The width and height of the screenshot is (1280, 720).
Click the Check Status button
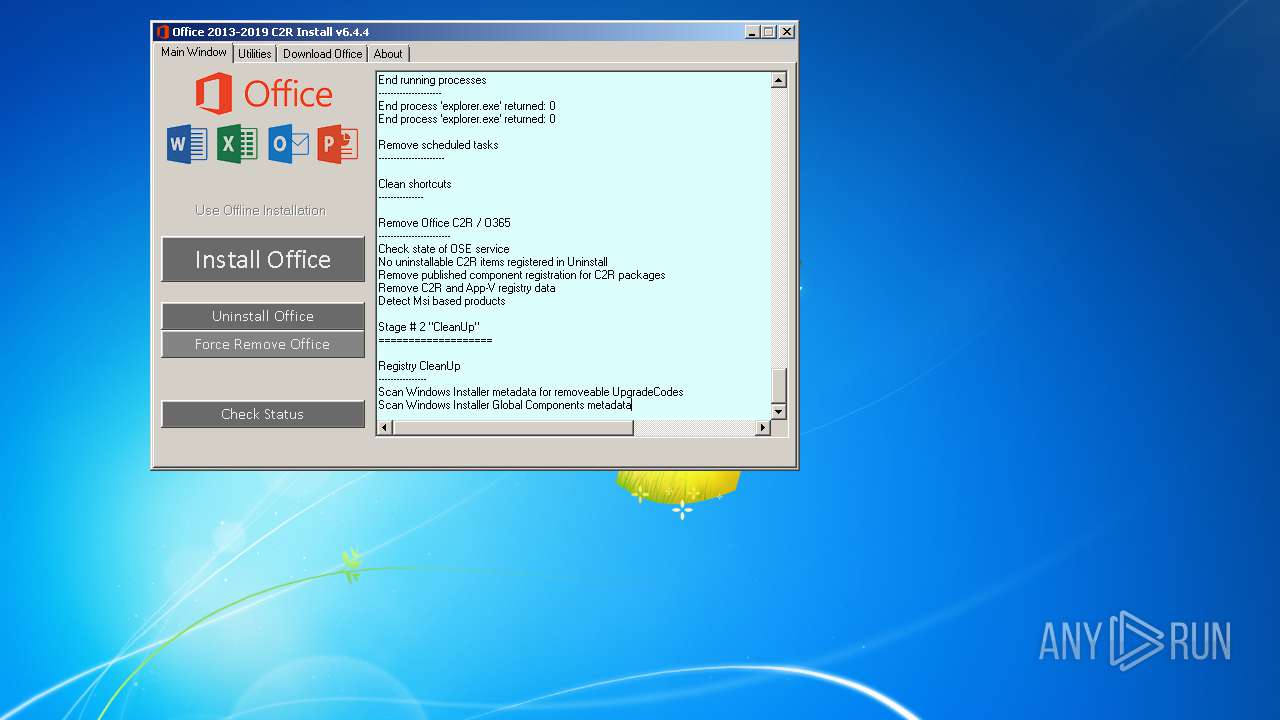[x=263, y=414]
